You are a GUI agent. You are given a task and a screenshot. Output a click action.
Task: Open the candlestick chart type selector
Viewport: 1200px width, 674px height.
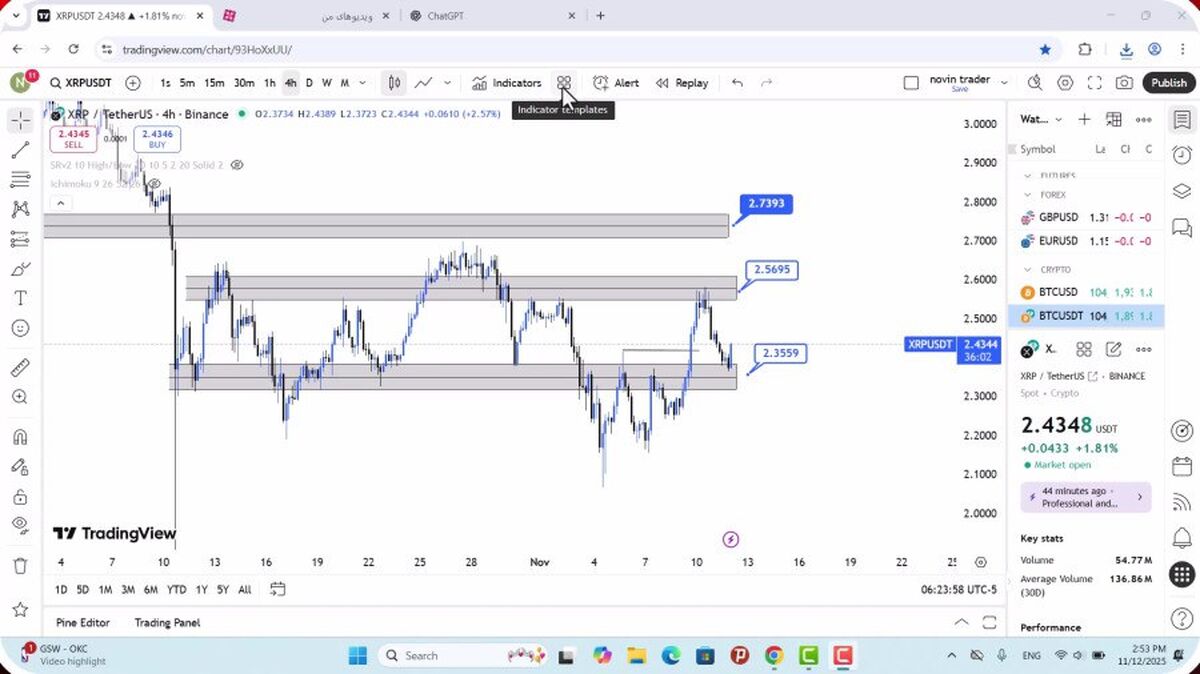click(395, 83)
